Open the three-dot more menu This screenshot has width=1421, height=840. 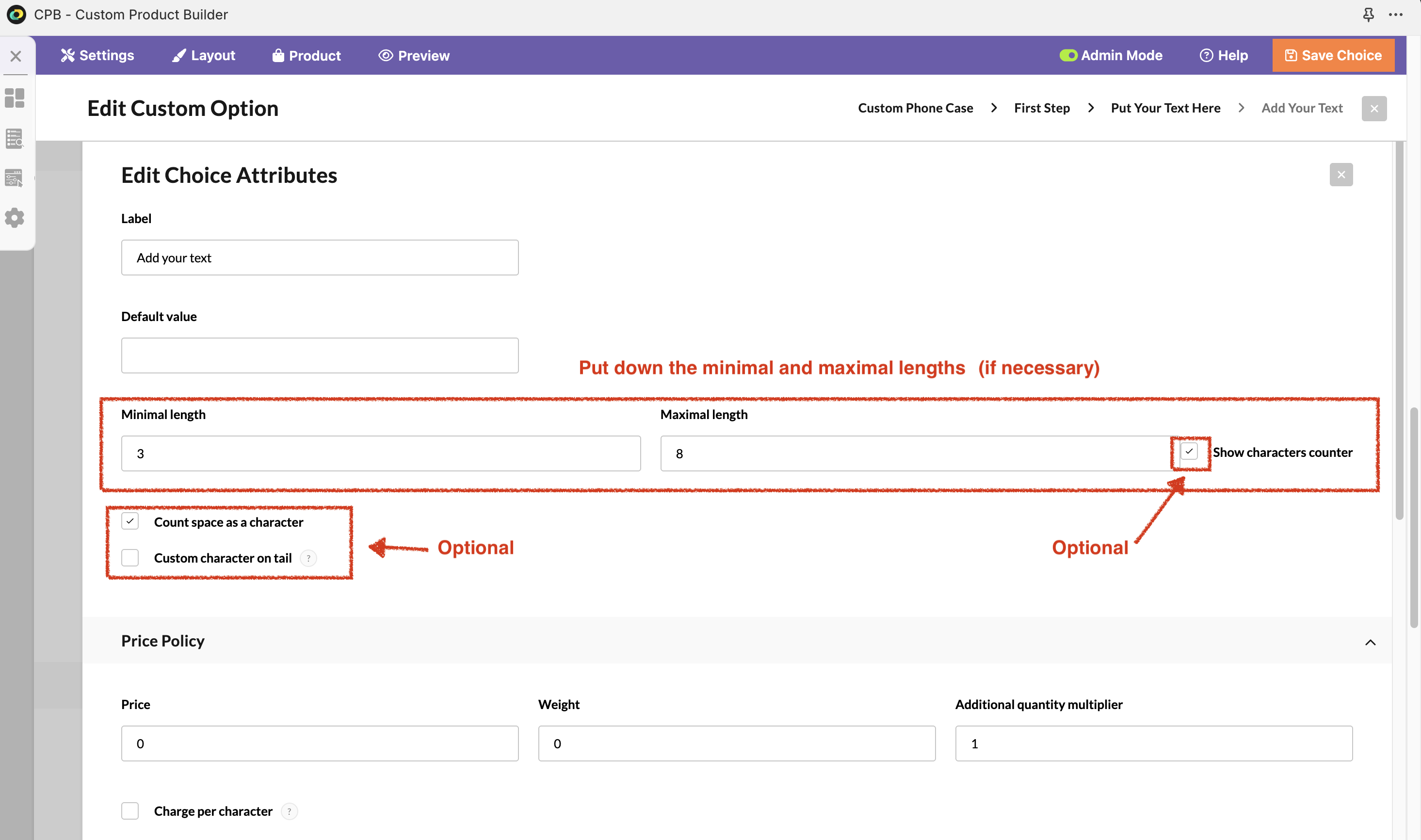1395,15
